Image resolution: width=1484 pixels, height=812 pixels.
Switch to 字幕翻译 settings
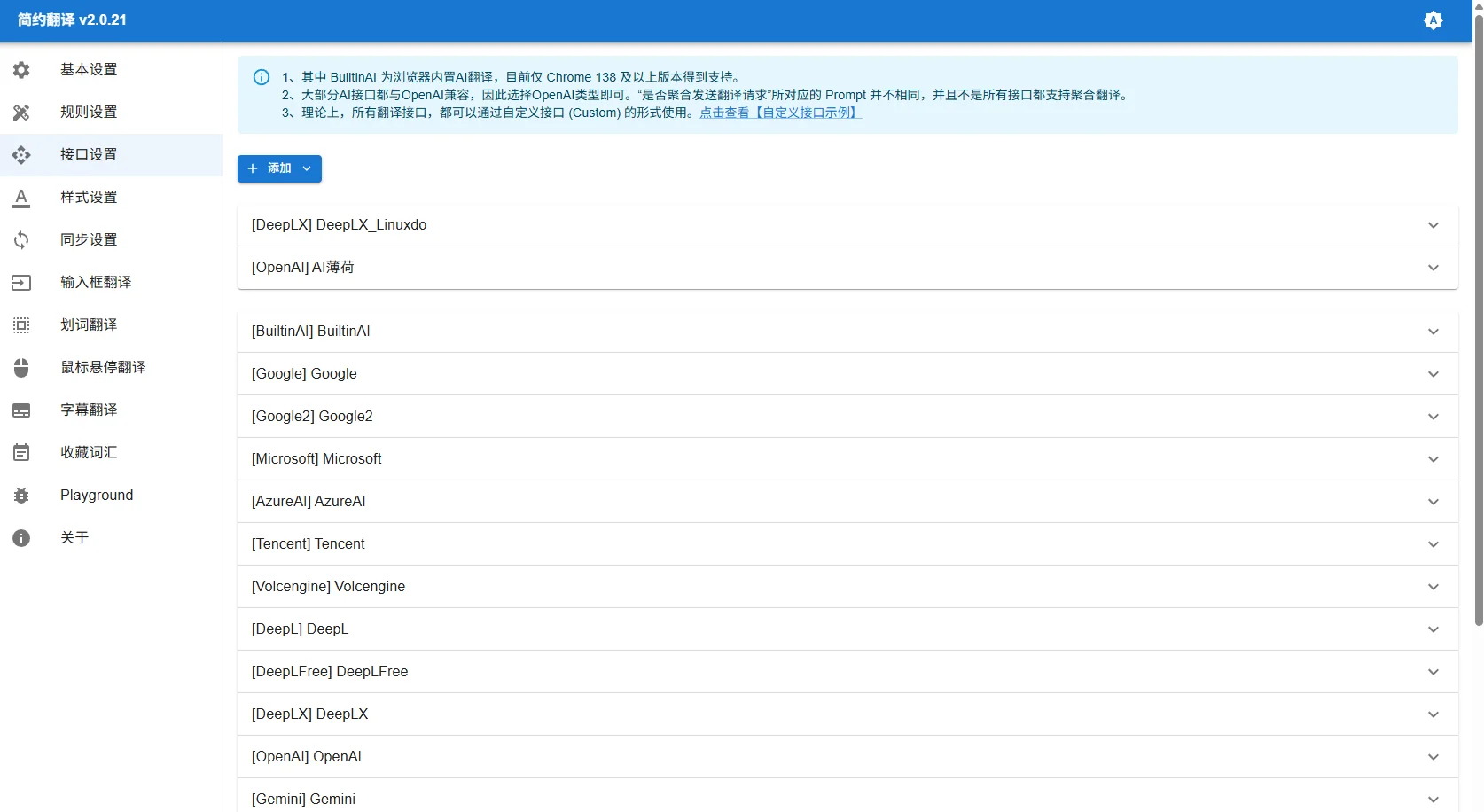click(111, 410)
